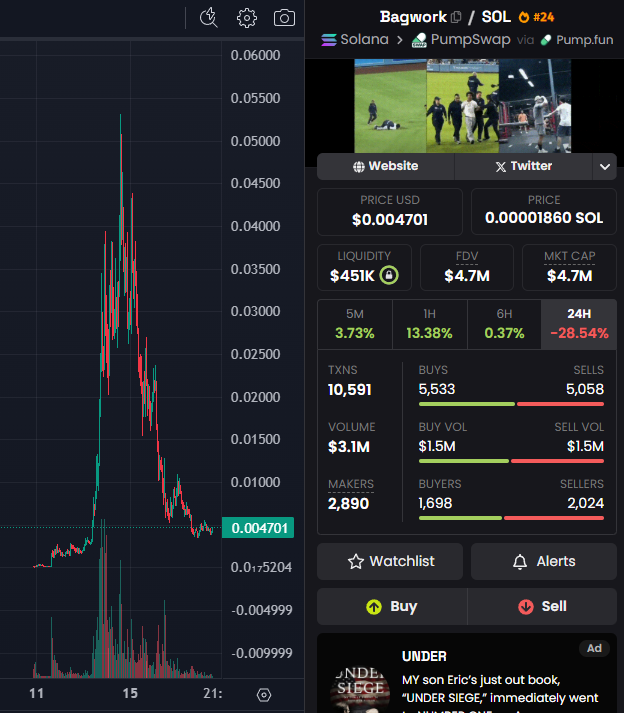Click the Buy button
Screen dimensions: 624x713
click(x=392, y=607)
